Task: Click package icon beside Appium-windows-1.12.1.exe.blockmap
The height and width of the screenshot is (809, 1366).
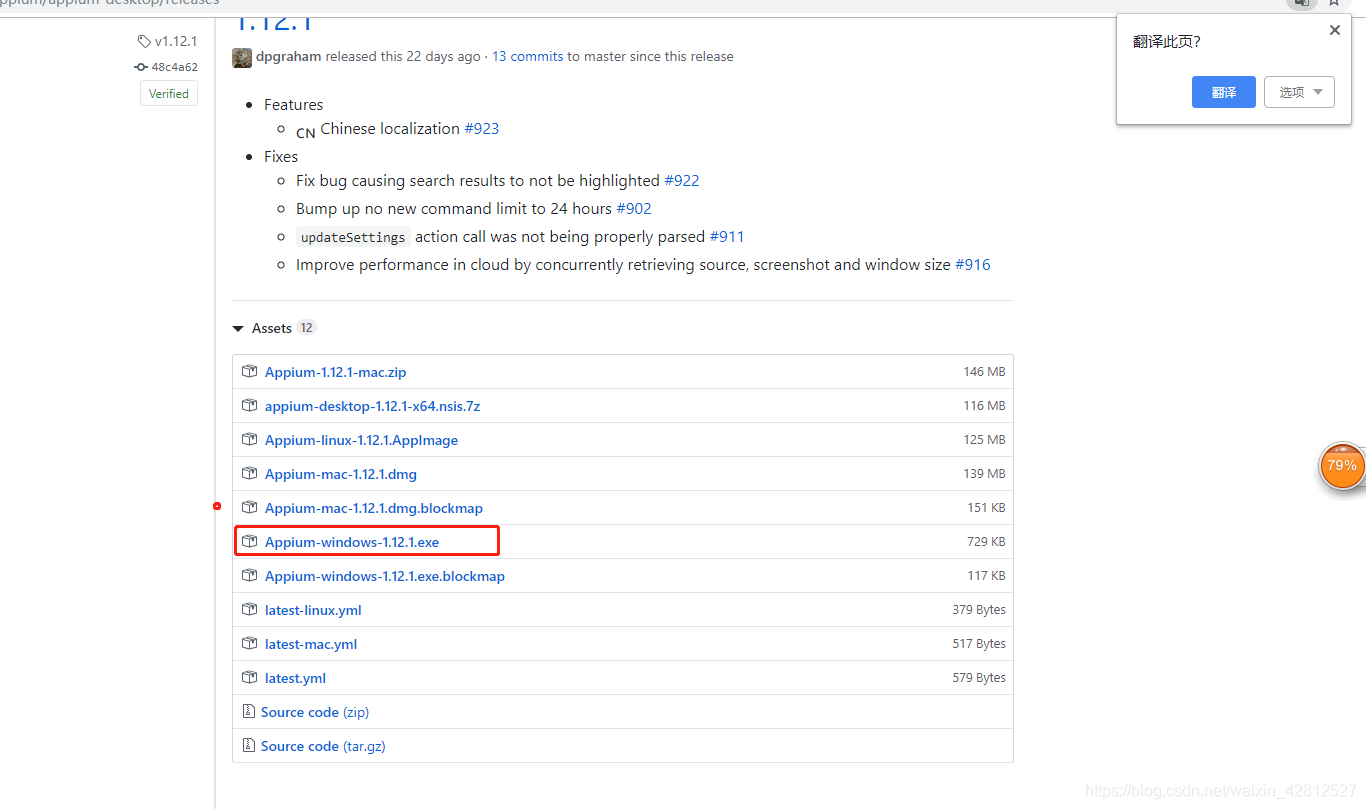Action: coord(250,575)
